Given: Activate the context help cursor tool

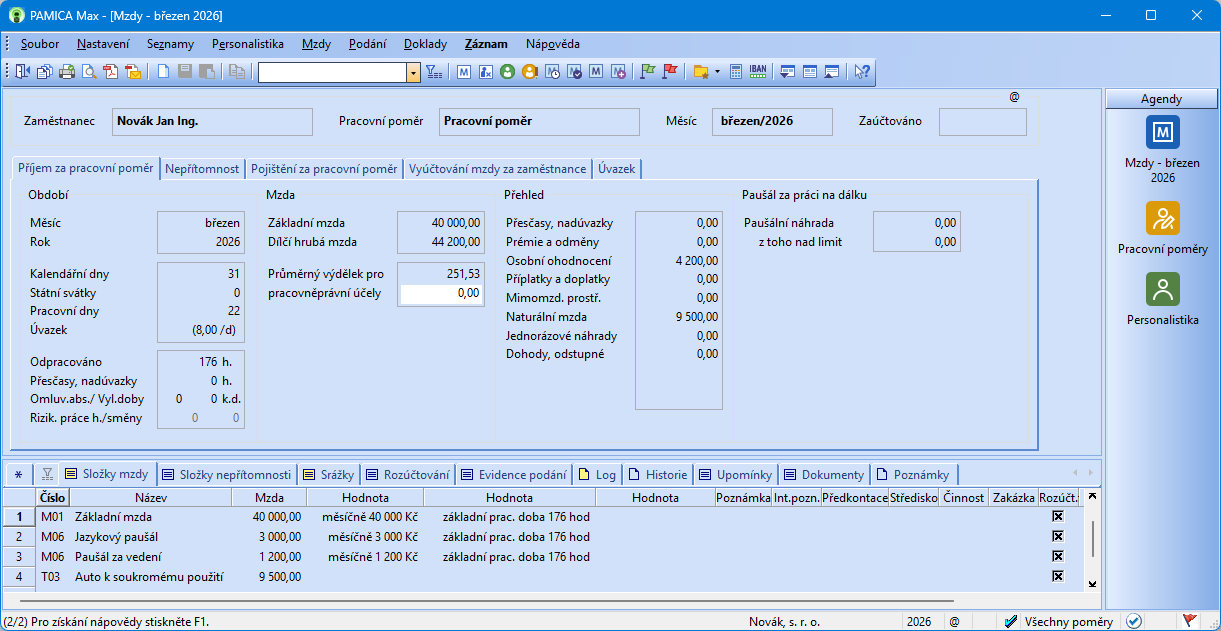Looking at the screenshot, I should (862, 71).
